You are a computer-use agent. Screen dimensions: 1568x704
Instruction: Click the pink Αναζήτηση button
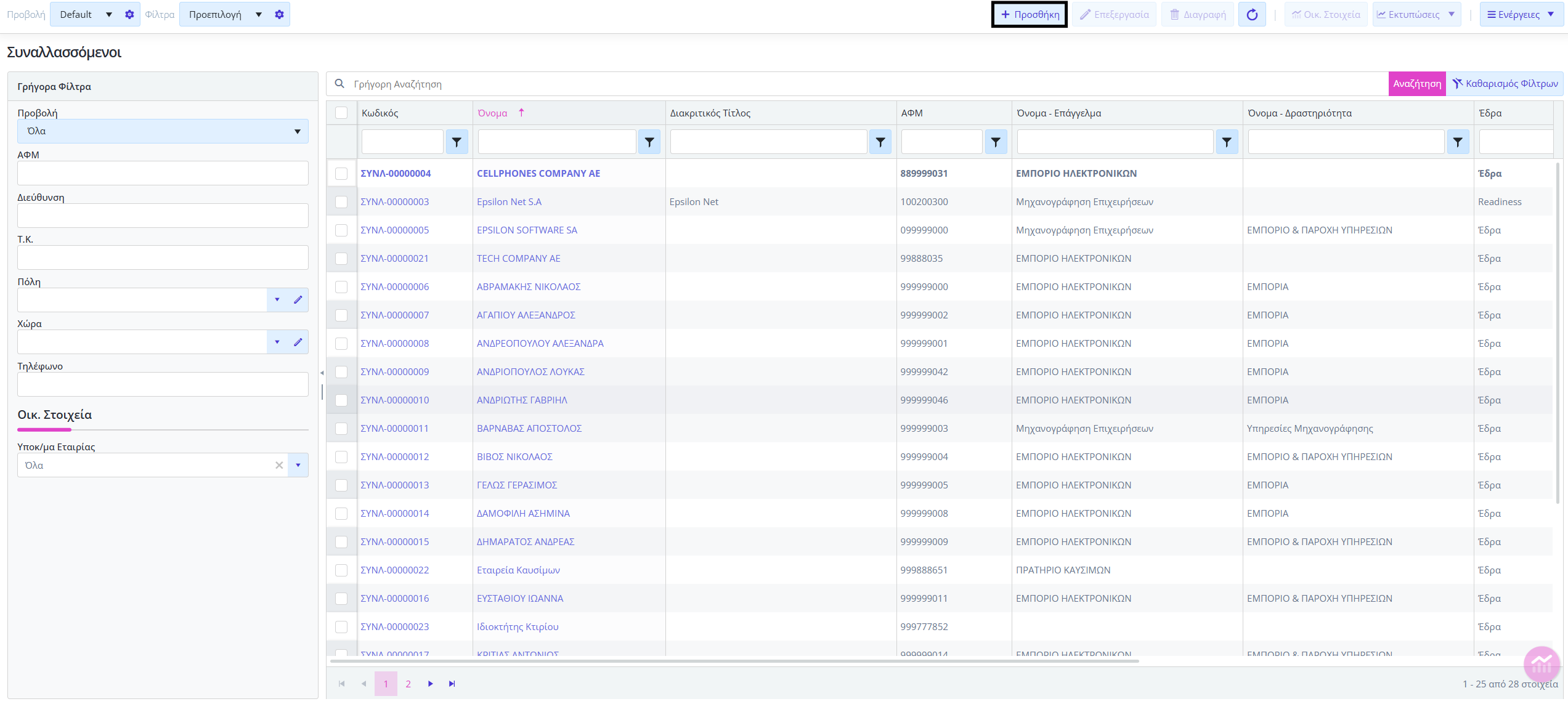(x=1417, y=84)
